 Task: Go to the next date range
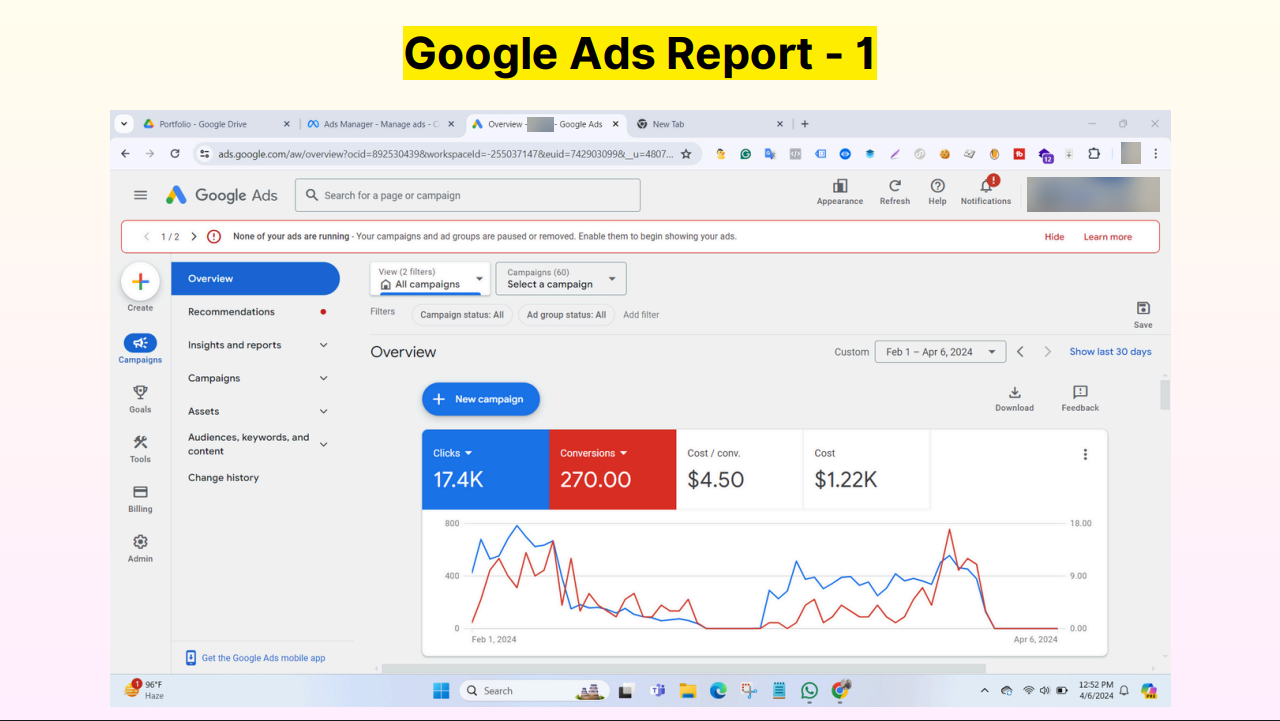pos(1048,352)
